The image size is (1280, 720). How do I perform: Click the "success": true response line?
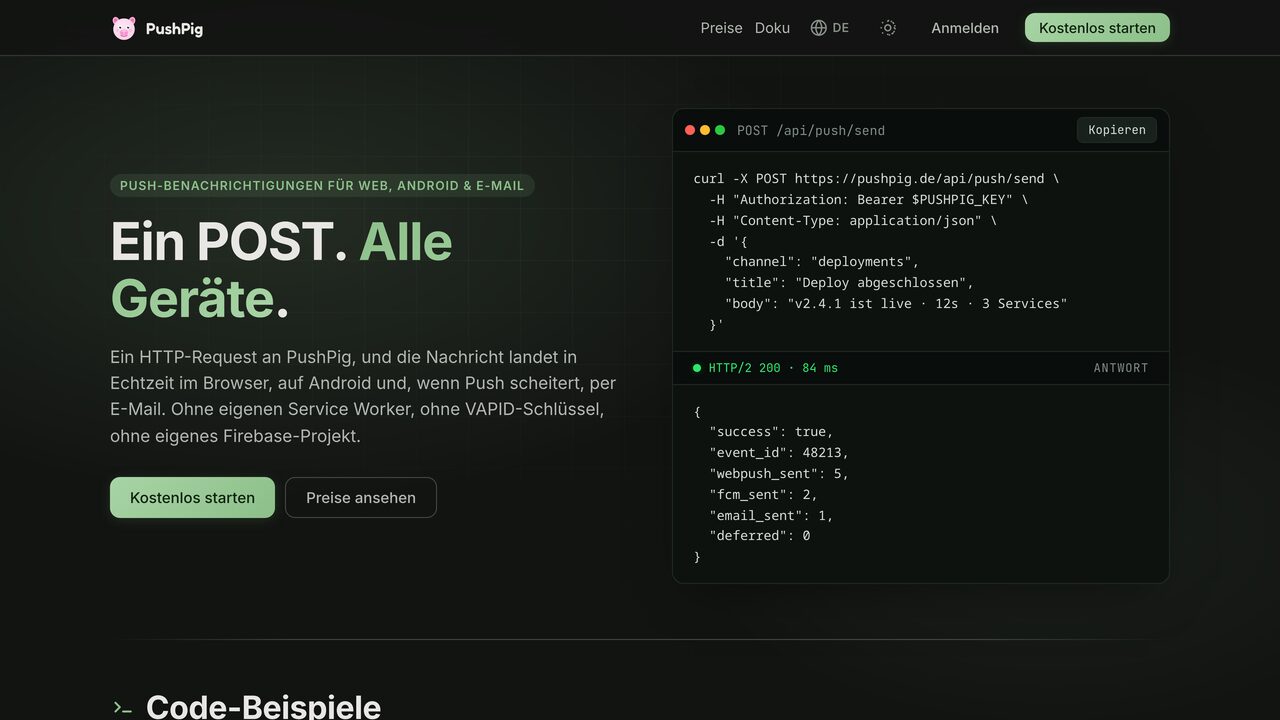pos(771,431)
